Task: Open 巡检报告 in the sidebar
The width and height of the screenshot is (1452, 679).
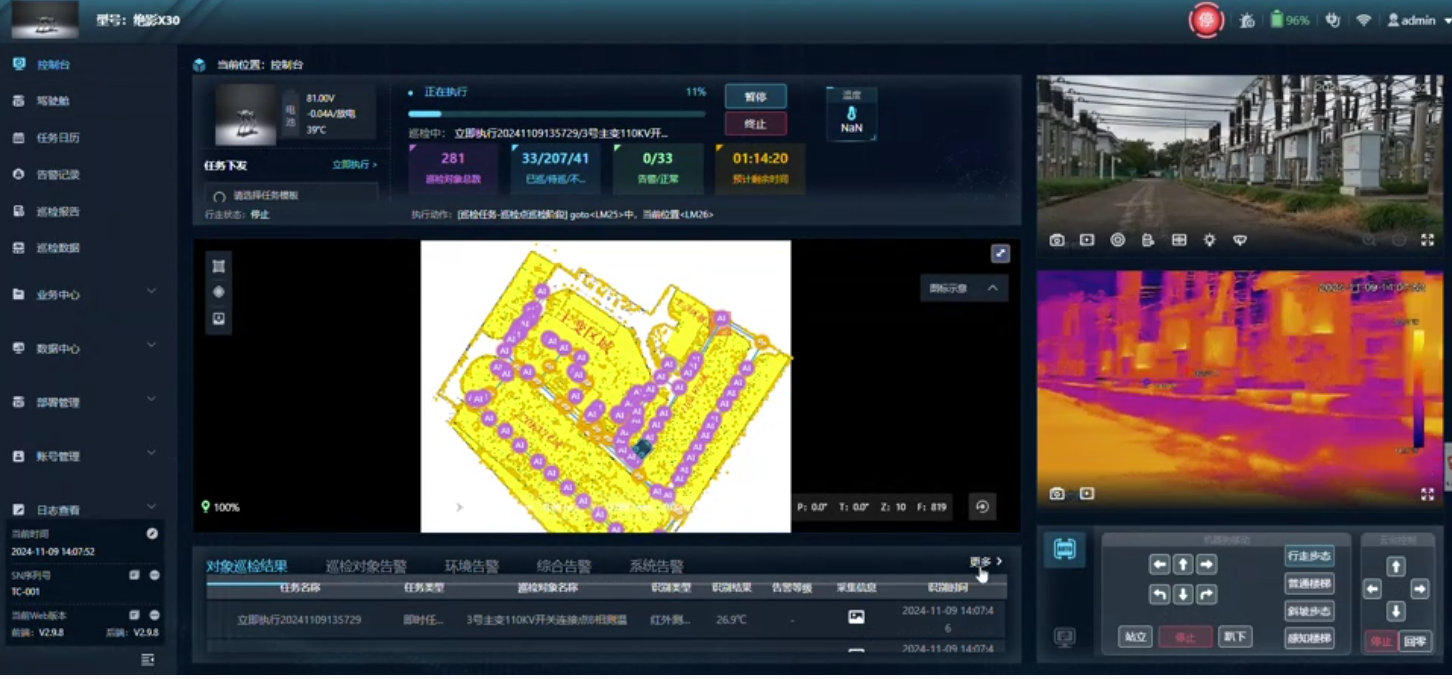Action: click(x=57, y=212)
